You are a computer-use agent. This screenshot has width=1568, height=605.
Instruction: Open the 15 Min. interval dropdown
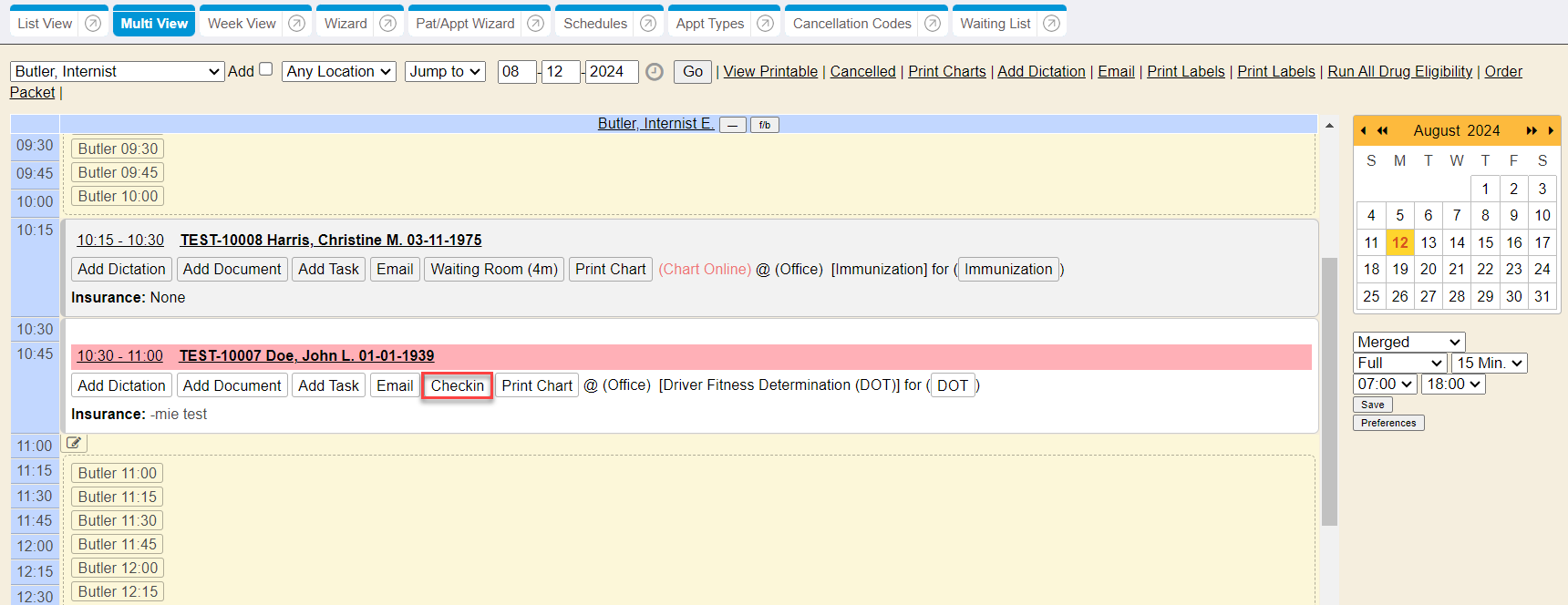click(x=1489, y=363)
